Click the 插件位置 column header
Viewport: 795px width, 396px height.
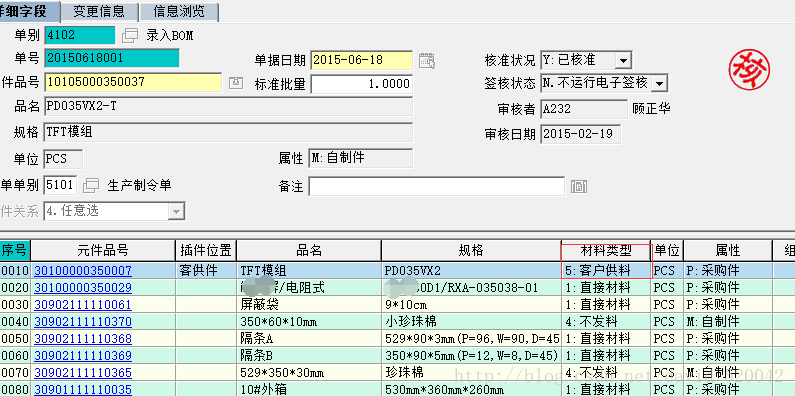pyautogui.click(x=206, y=250)
